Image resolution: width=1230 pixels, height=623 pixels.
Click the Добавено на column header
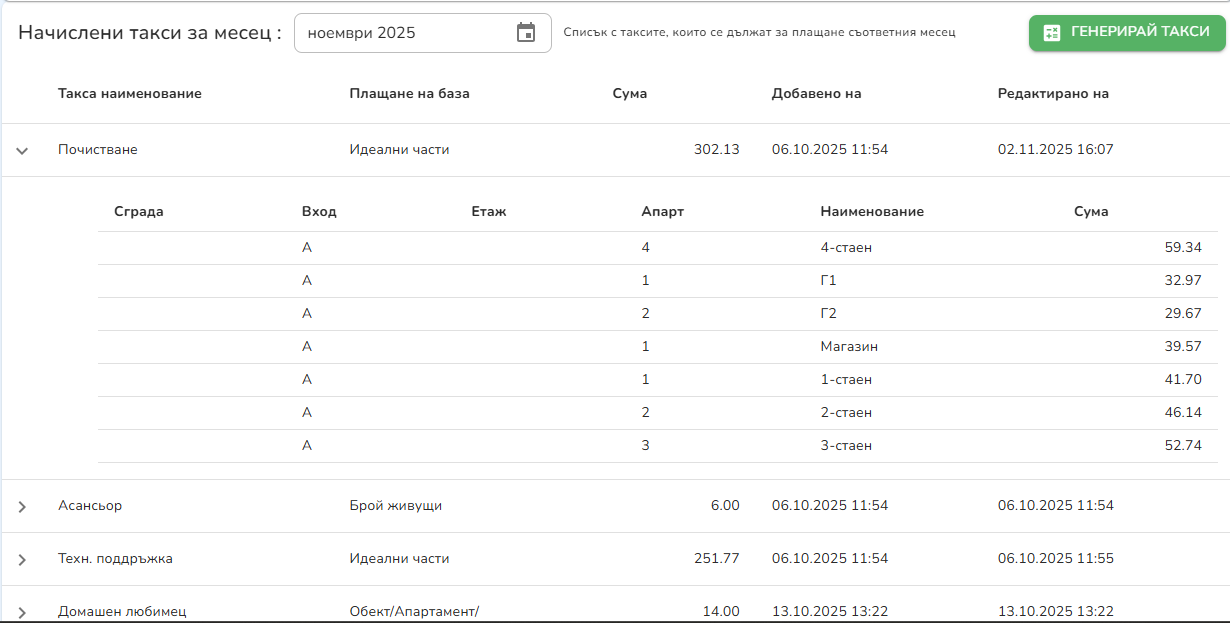[x=816, y=94]
